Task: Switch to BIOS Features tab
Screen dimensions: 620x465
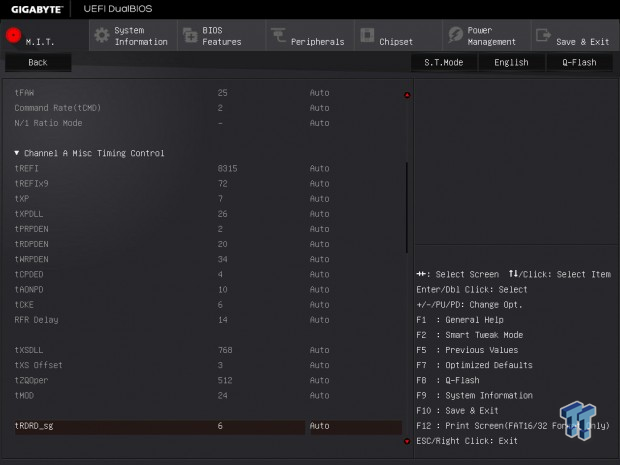Action: pyautogui.click(x=222, y=36)
